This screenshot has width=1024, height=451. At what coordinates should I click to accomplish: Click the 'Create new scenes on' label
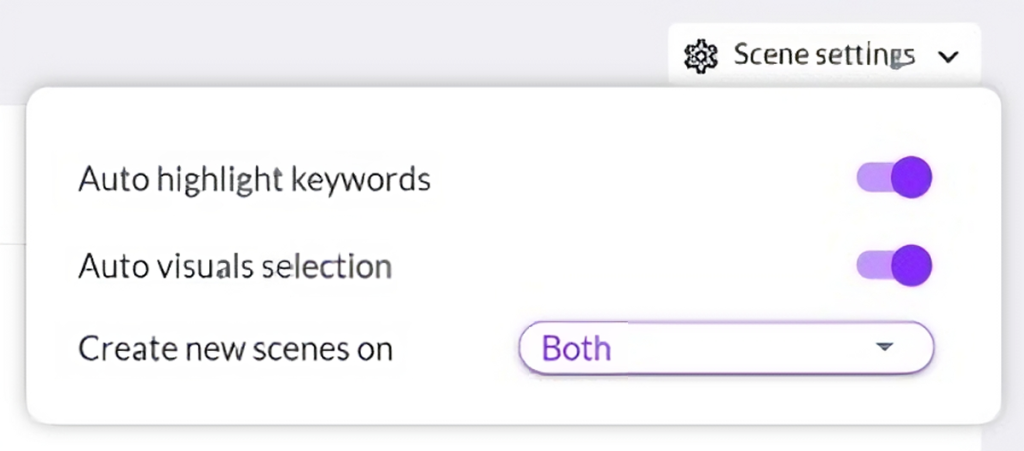pyautogui.click(x=235, y=349)
